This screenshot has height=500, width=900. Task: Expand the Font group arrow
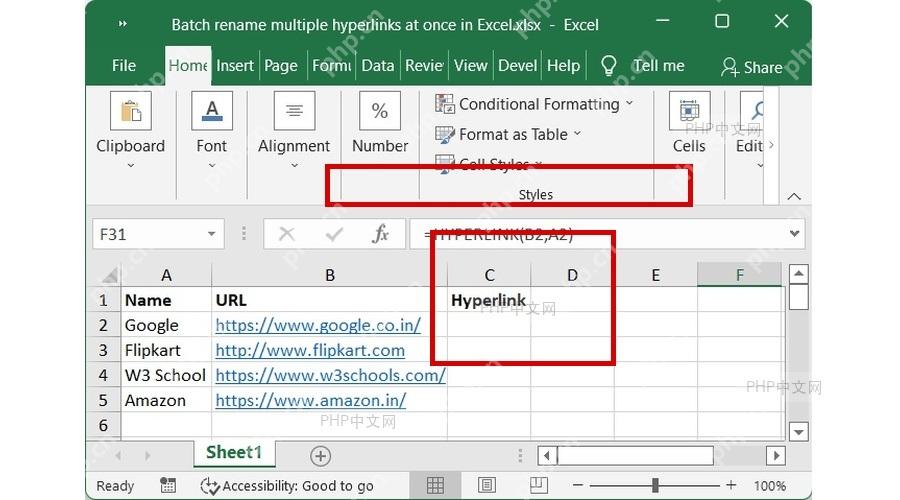tap(212, 165)
